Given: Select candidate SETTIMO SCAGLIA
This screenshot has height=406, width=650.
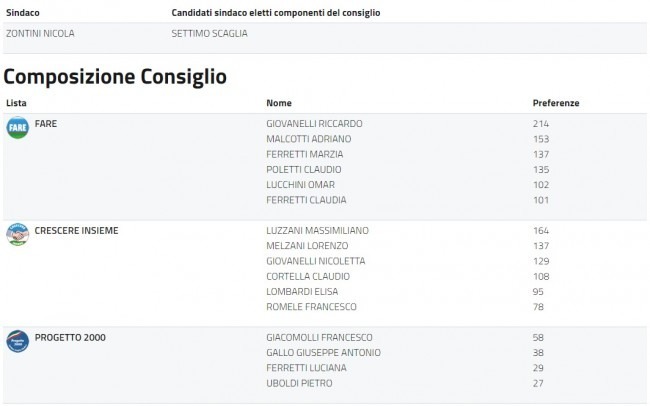Looking at the screenshot, I should click(209, 33).
